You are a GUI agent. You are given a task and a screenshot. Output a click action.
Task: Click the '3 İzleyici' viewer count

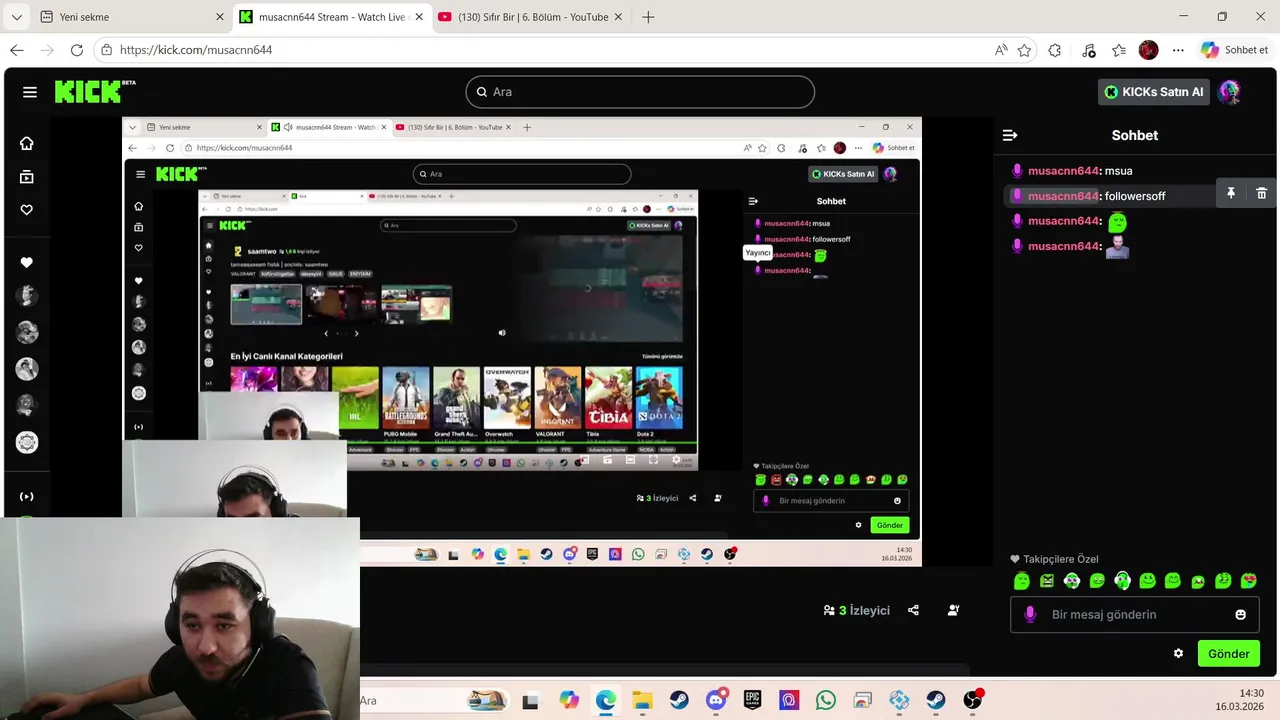tap(856, 610)
